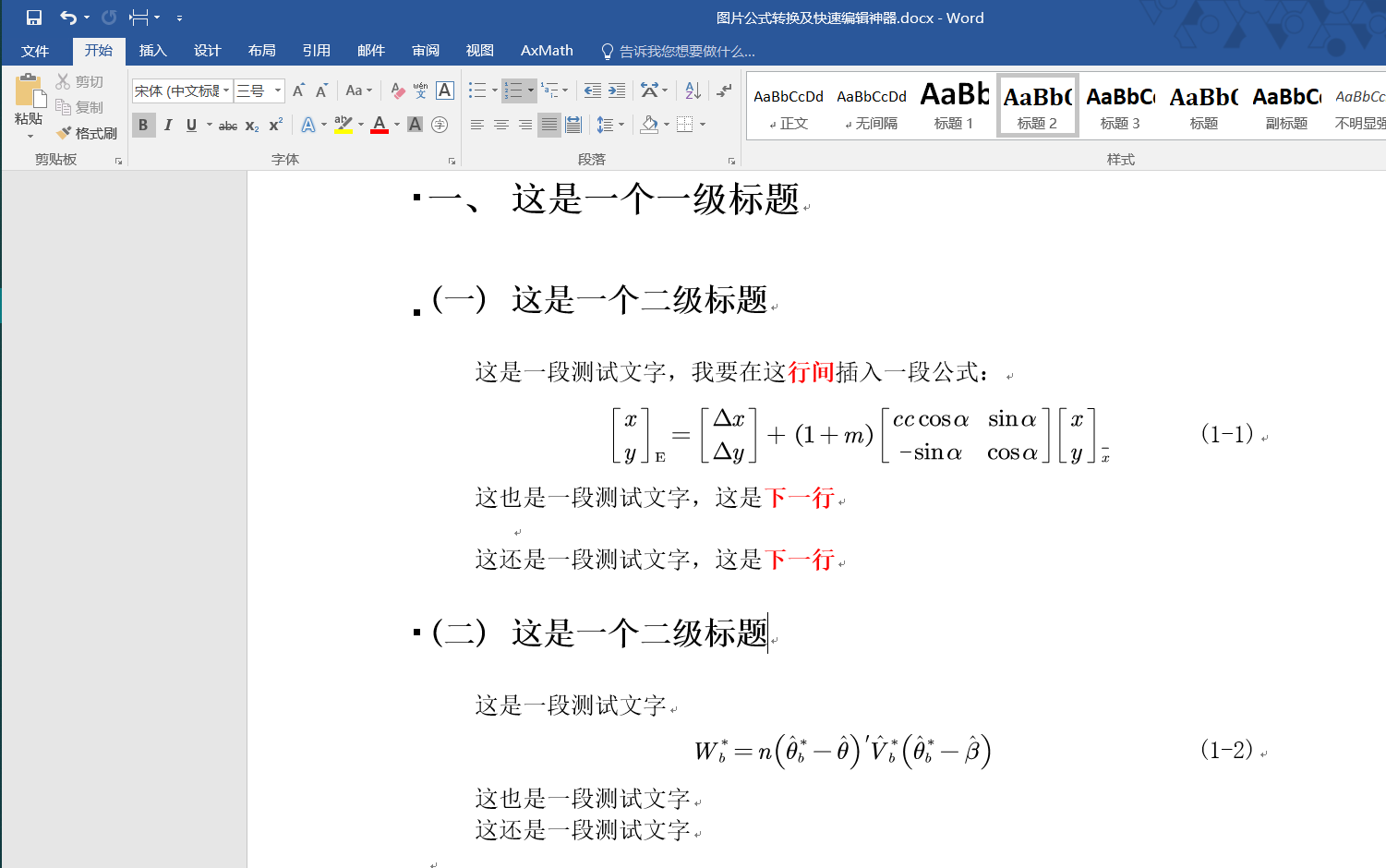The image size is (1386, 868).
Task: Toggle show paragraph marks icon
Action: (x=725, y=90)
